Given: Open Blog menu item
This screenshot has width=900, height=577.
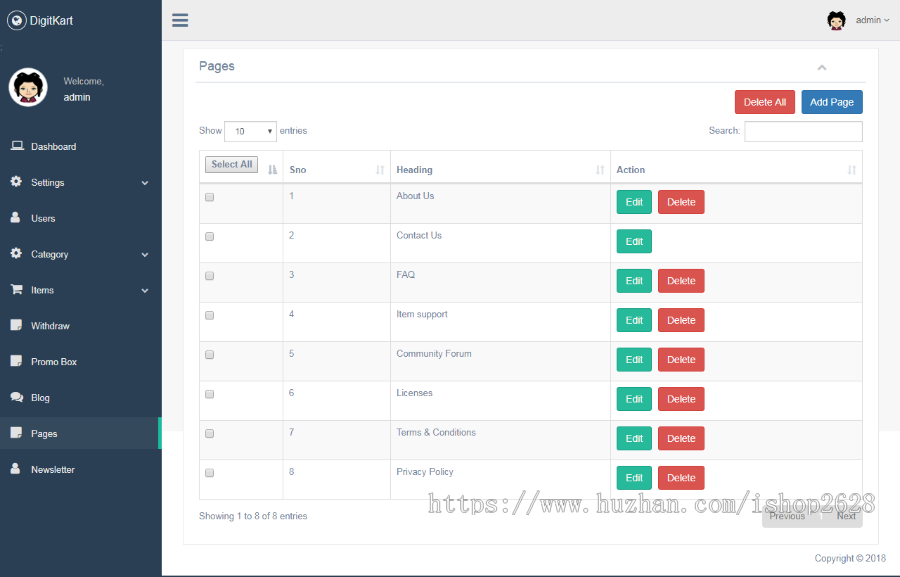Looking at the screenshot, I should (80, 397).
